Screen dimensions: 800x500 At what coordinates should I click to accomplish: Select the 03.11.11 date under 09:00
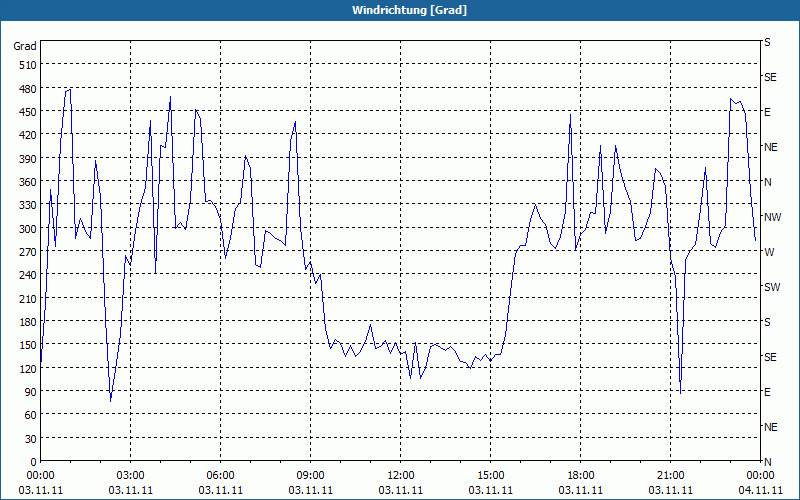310,490
